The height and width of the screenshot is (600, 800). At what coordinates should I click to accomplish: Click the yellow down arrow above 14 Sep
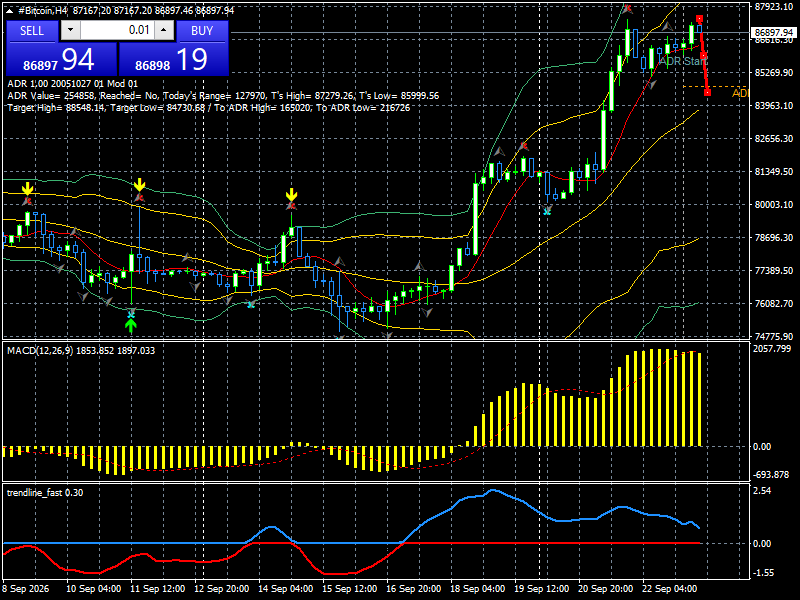291,194
